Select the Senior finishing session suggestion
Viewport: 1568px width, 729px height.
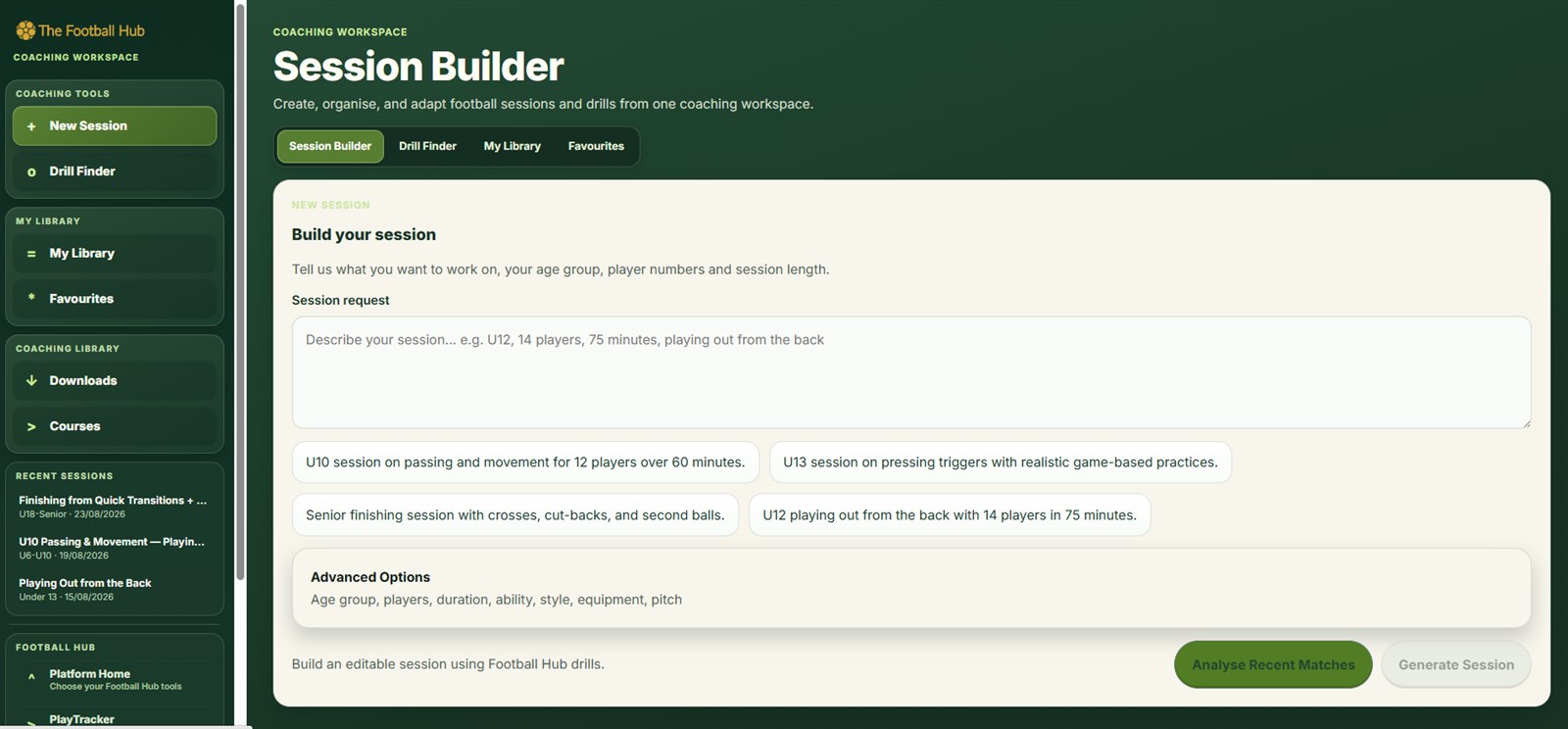(515, 515)
